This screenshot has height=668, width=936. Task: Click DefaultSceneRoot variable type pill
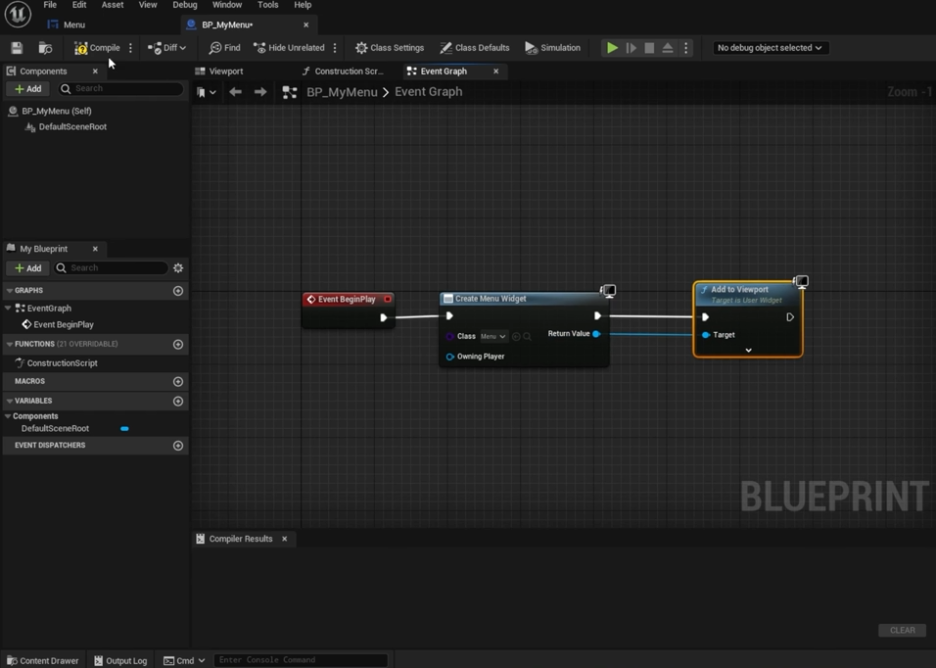(124, 429)
